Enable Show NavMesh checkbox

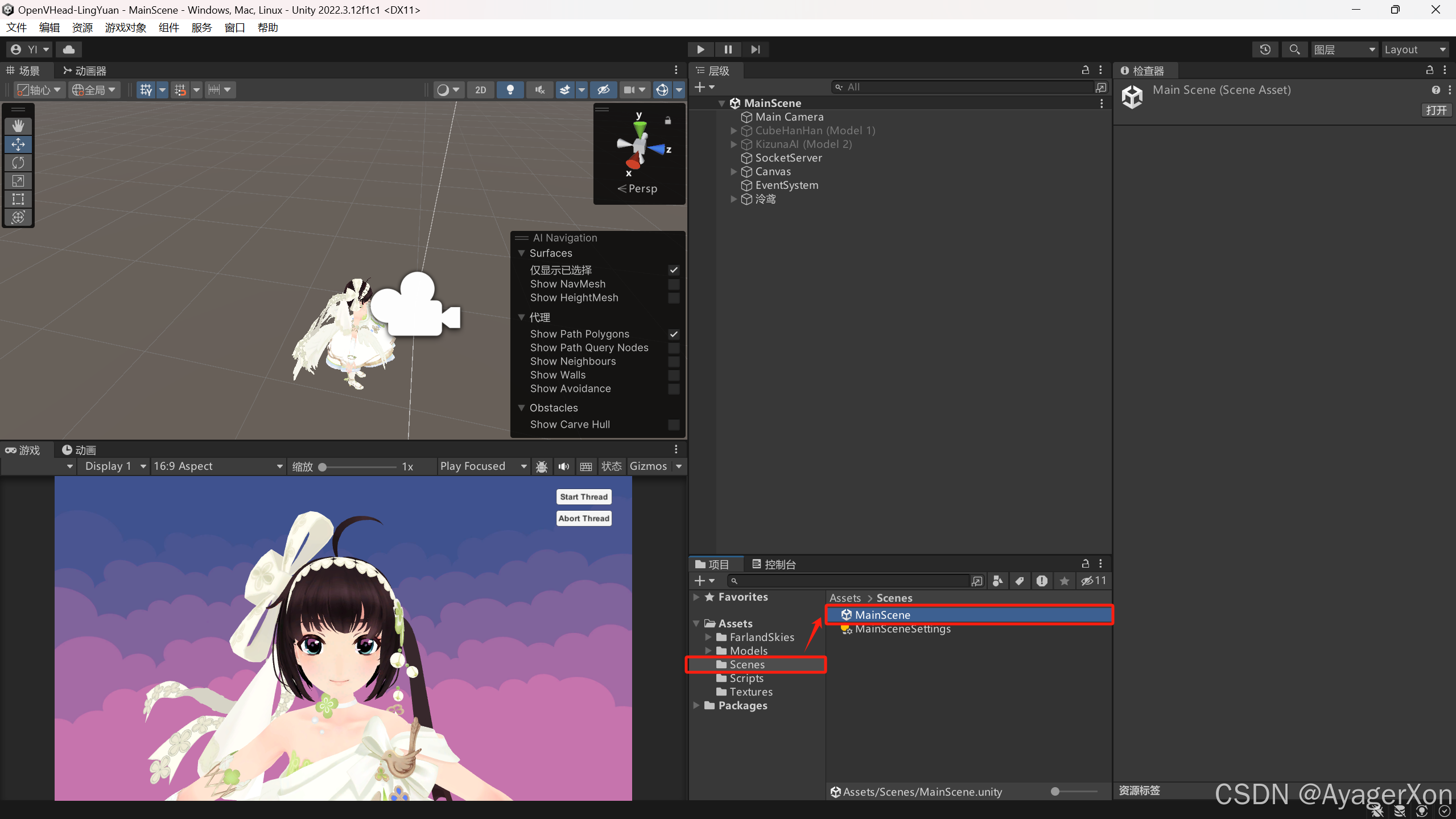[x=674, y=284]
